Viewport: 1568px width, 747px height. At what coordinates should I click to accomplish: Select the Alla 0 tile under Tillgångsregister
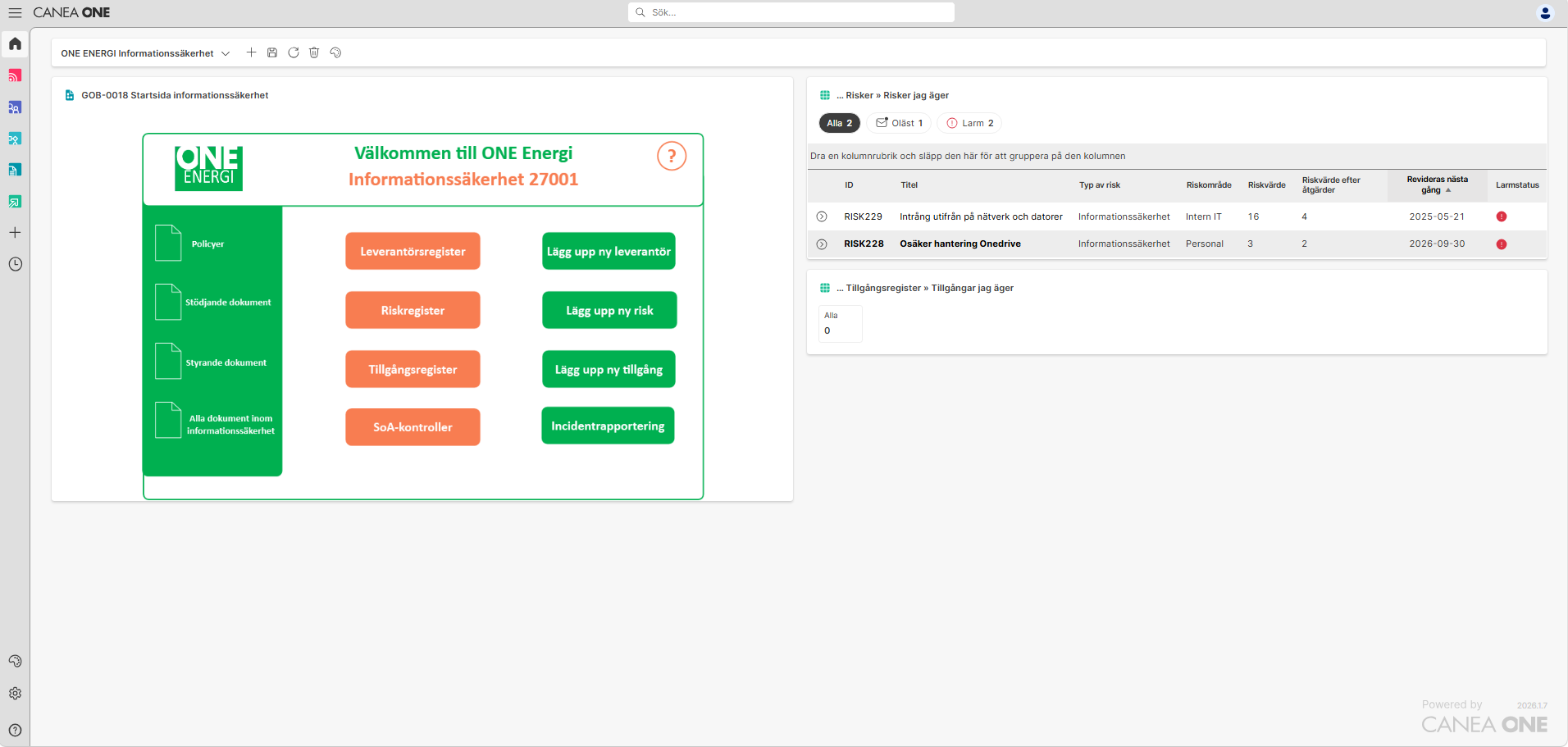click(x=840, y=323)
